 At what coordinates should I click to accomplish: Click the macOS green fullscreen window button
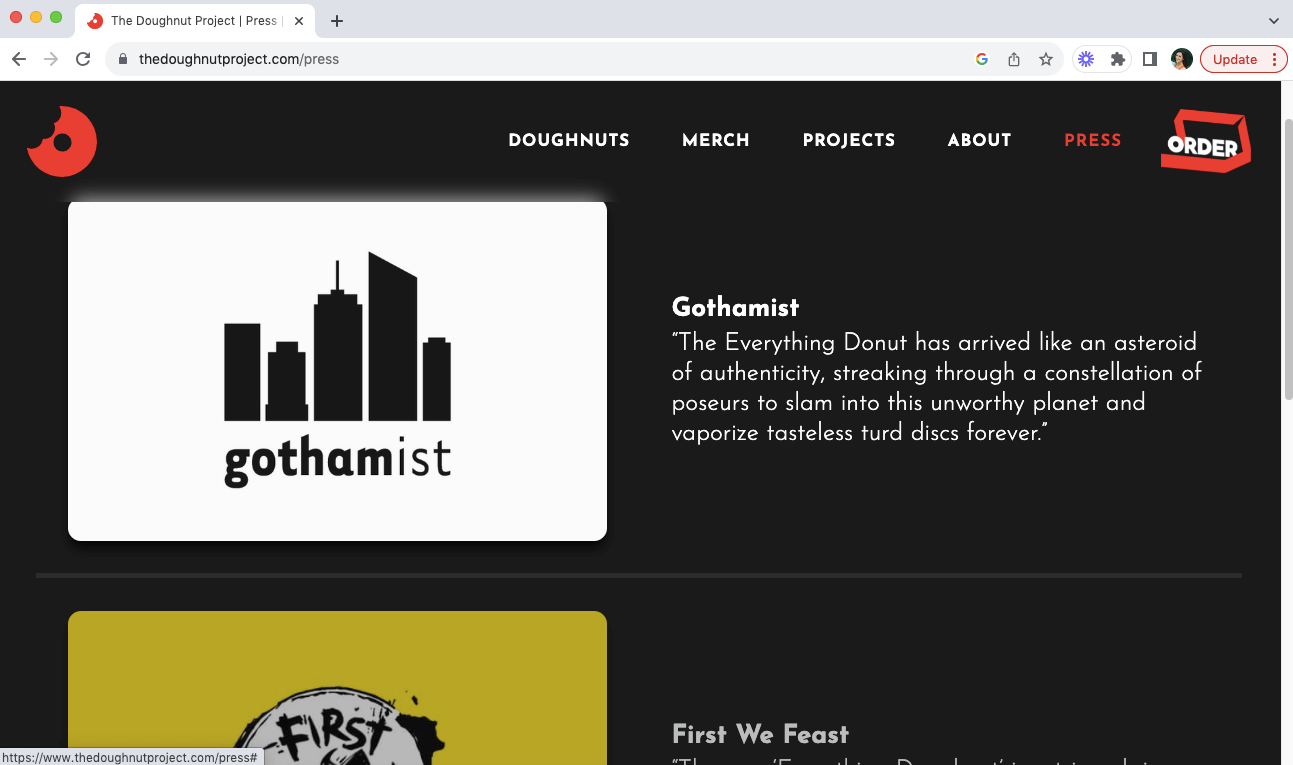pos(56,18)
